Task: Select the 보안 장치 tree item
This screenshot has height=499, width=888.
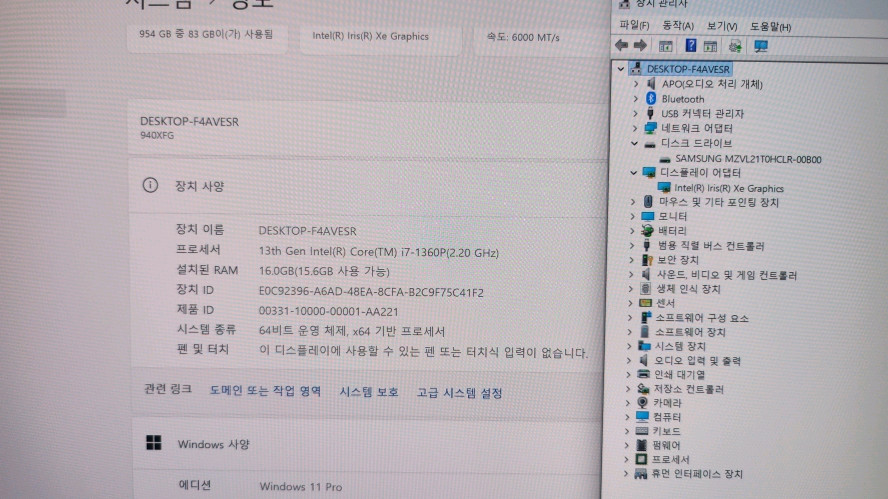Action: point(678,260)
